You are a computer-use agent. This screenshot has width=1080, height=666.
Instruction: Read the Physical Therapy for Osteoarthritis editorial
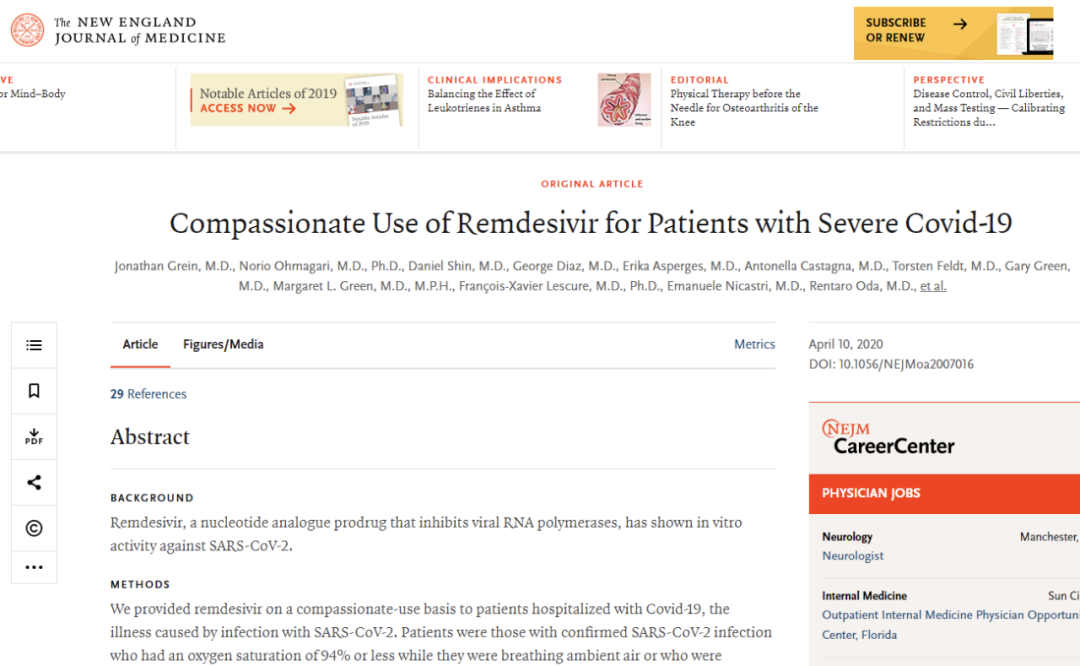click(x=743, y=108)
